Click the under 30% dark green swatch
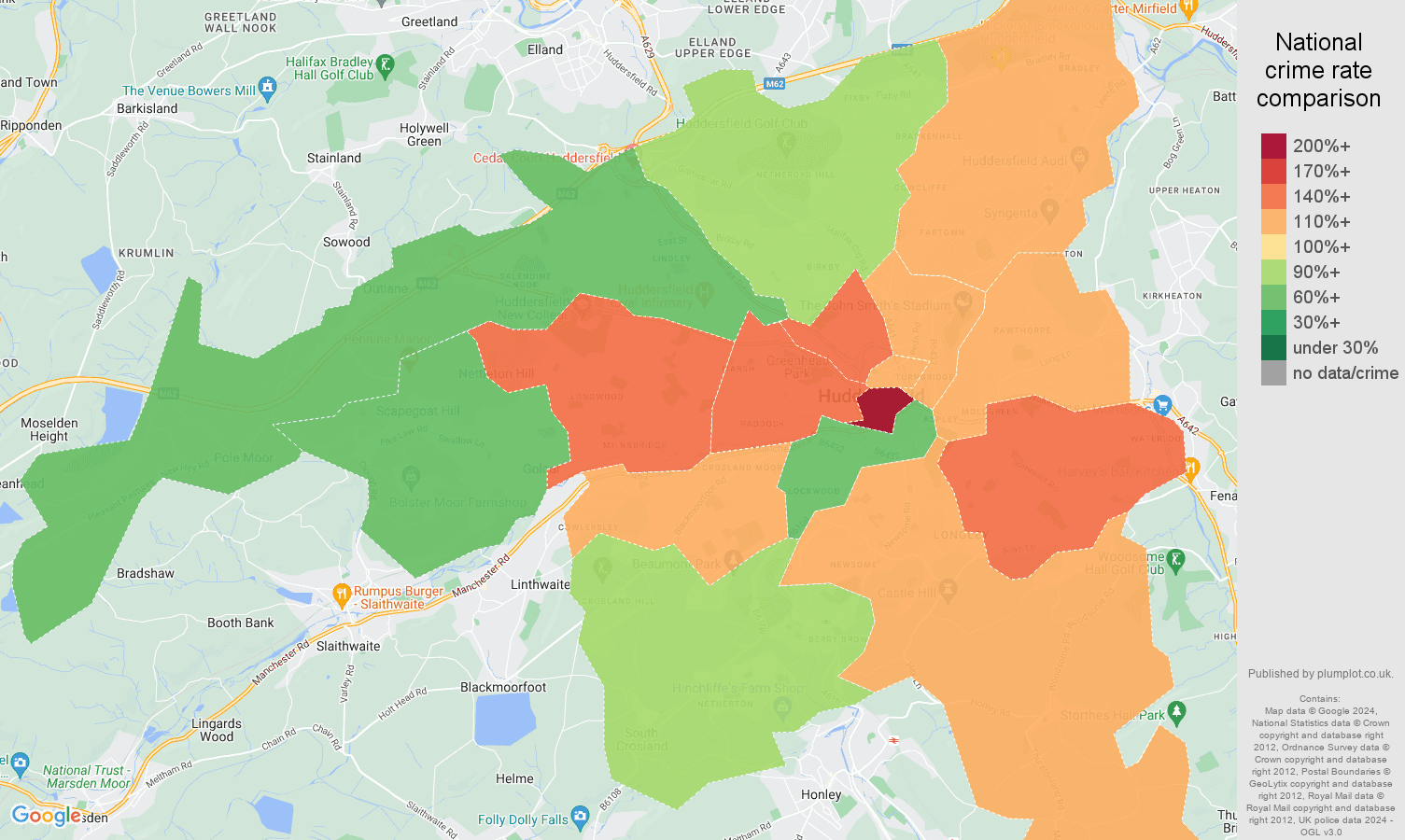Image resolution: width=1405 pixels, height=840 pixels. 1273,348
